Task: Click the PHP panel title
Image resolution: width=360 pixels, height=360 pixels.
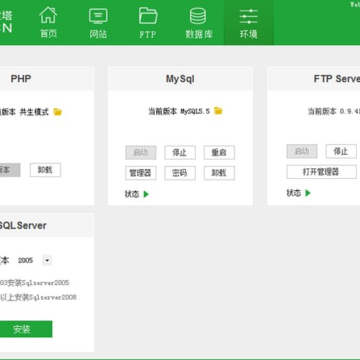Action: tap(21, 79)
